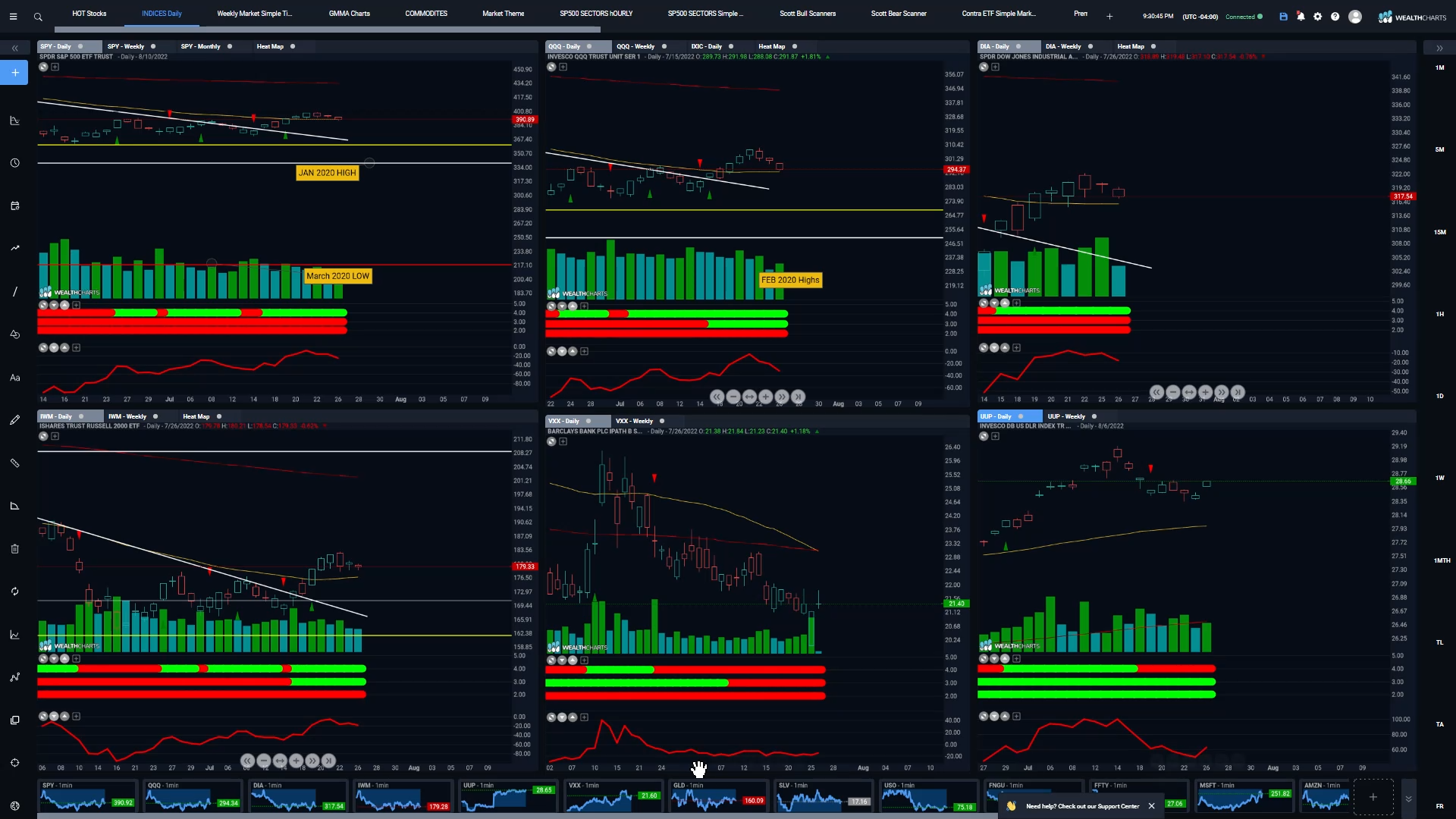This screenshot has height=819, width=1456.
Task: Open the help question-mark icon
Action: (1335, 16)
